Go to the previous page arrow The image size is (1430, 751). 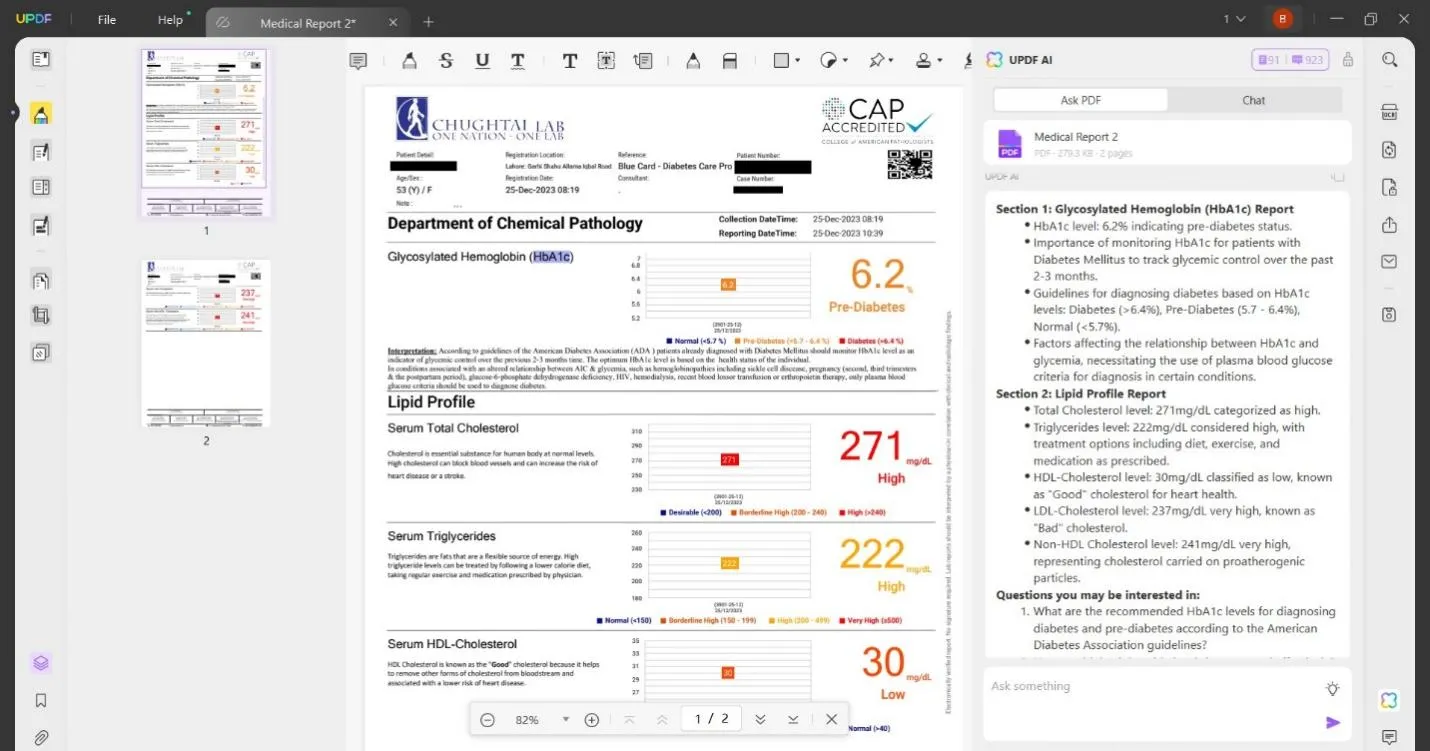pos(662,720)
